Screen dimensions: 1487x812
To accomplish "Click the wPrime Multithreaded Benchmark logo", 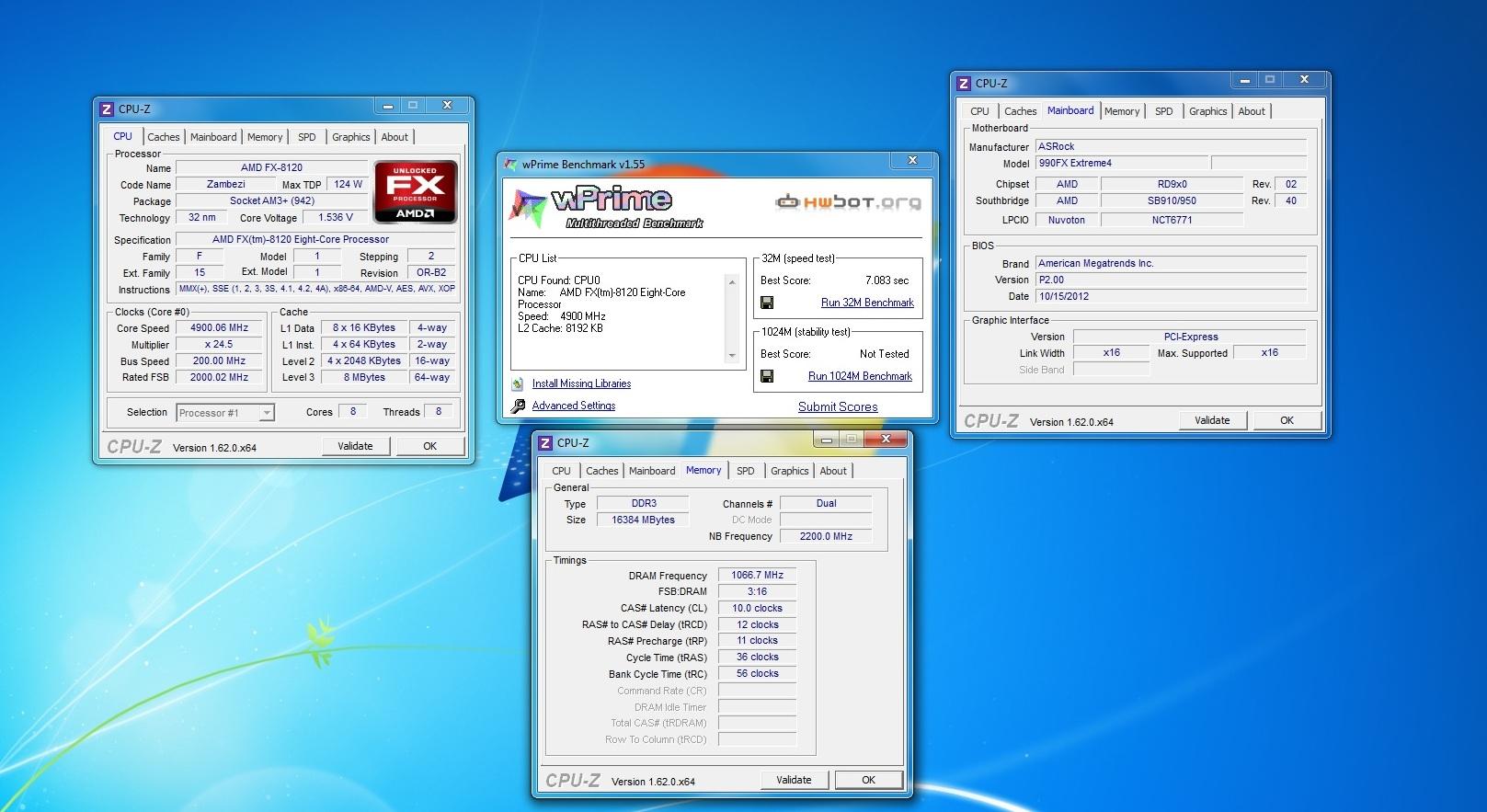I will (x=607, y=207).
